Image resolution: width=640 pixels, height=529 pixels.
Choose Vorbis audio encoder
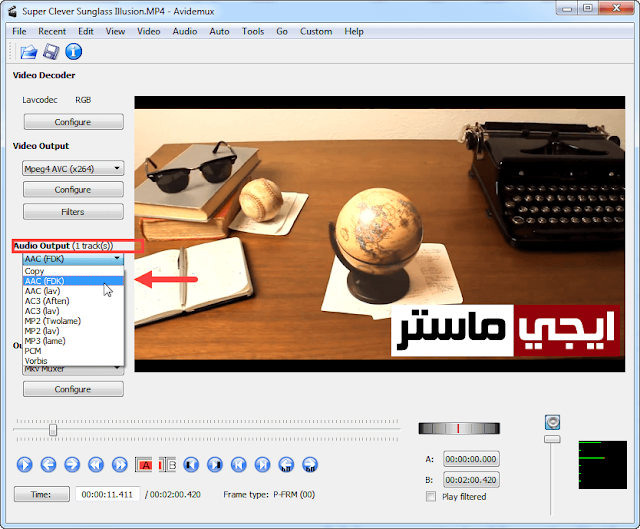tap(73, 361)
